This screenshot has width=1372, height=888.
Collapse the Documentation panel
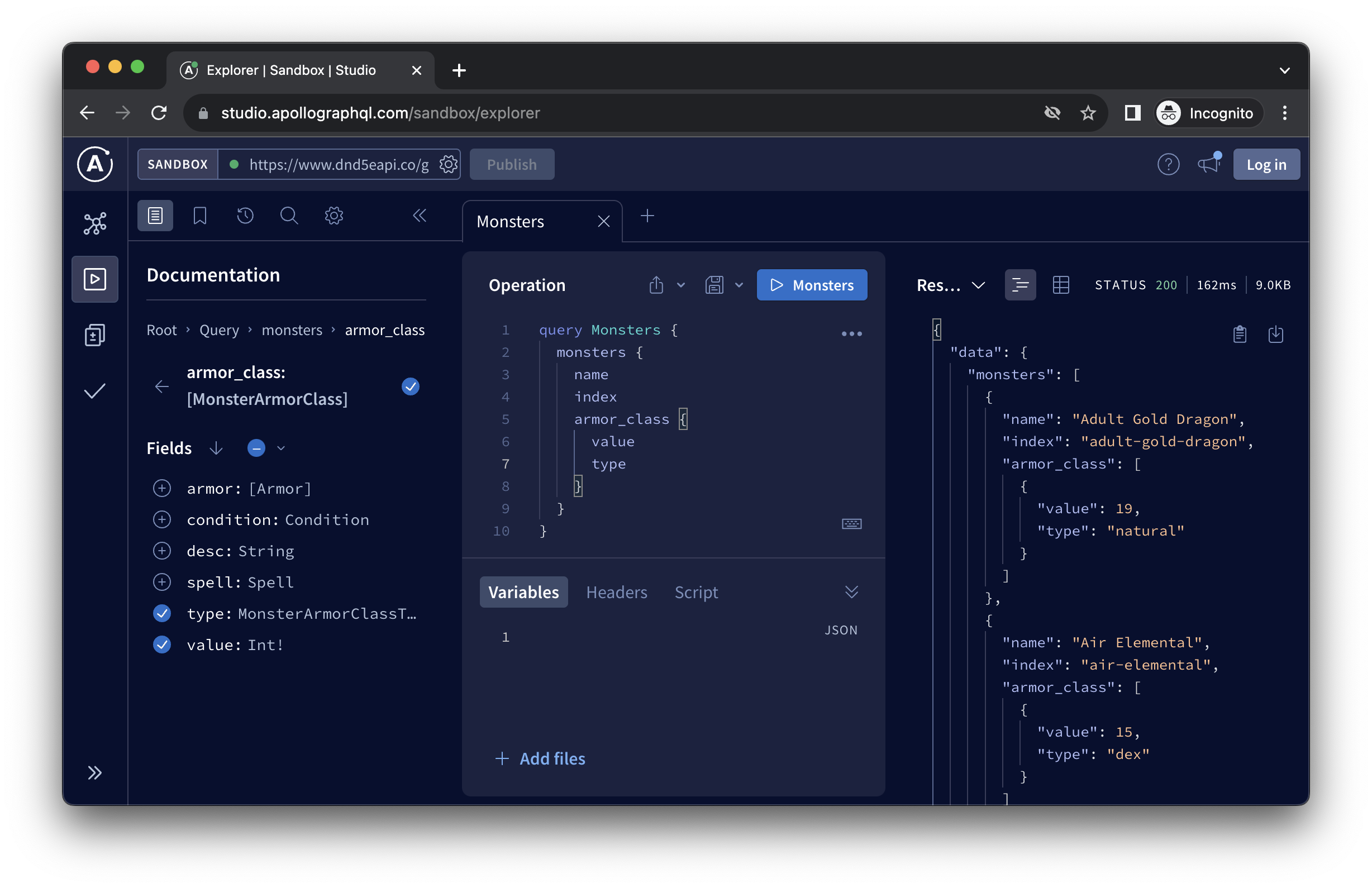(420, 216)
